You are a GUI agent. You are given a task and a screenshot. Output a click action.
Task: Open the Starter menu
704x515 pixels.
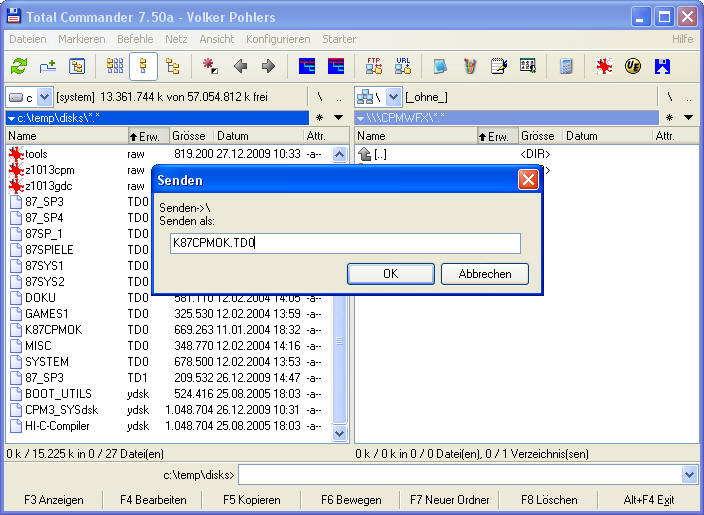pos(339,39)
